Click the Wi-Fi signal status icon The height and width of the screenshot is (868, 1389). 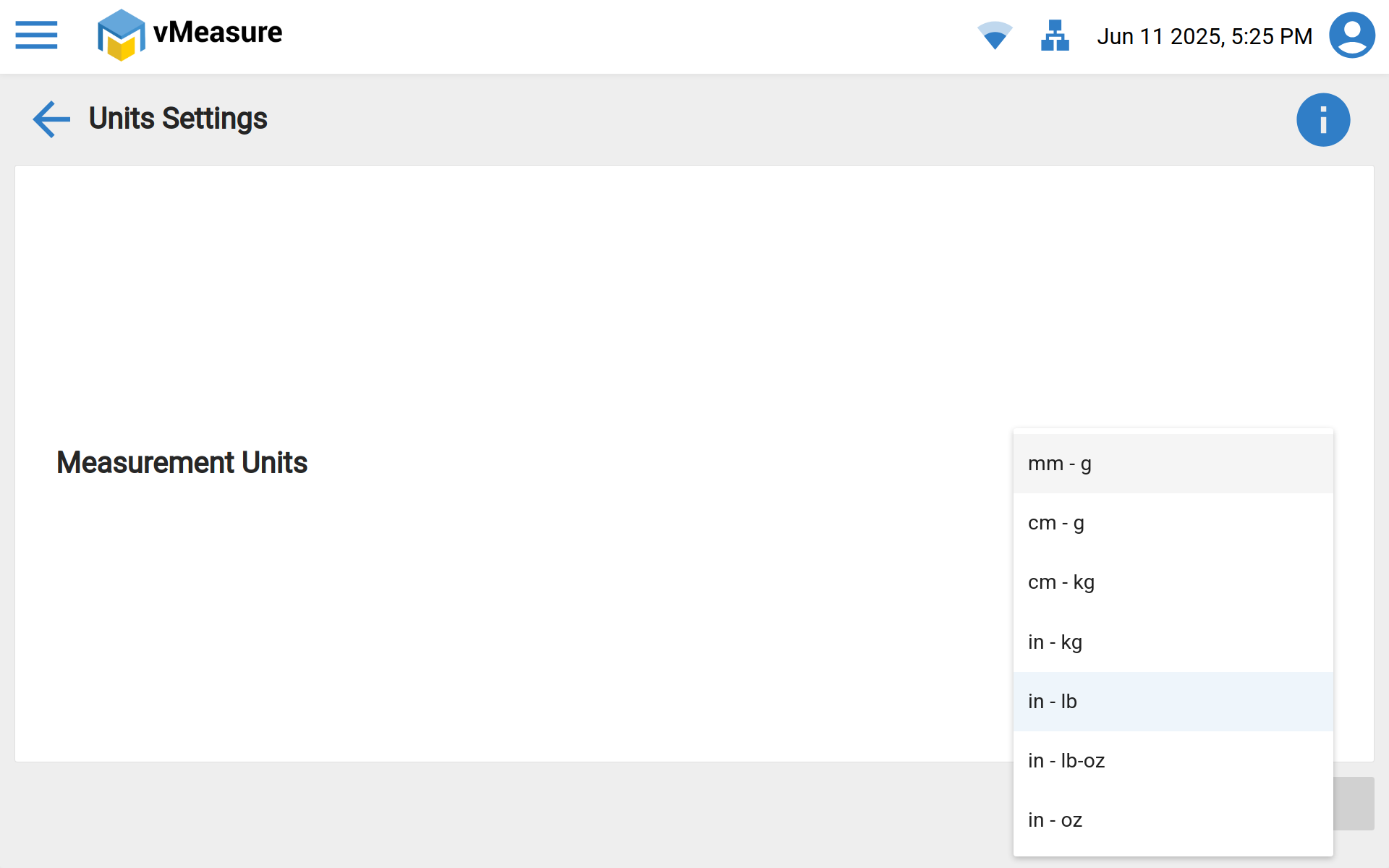tap(995, 35)
